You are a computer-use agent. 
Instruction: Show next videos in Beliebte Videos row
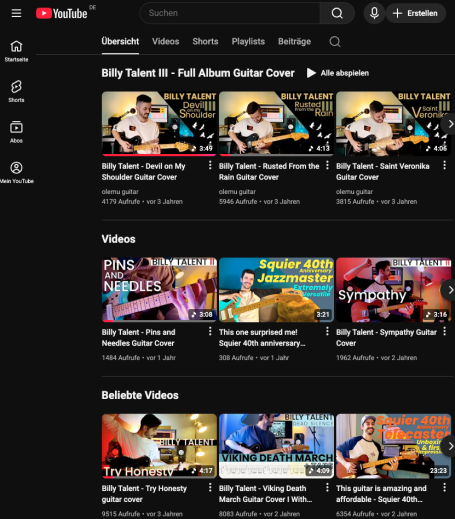pos(448,446)
